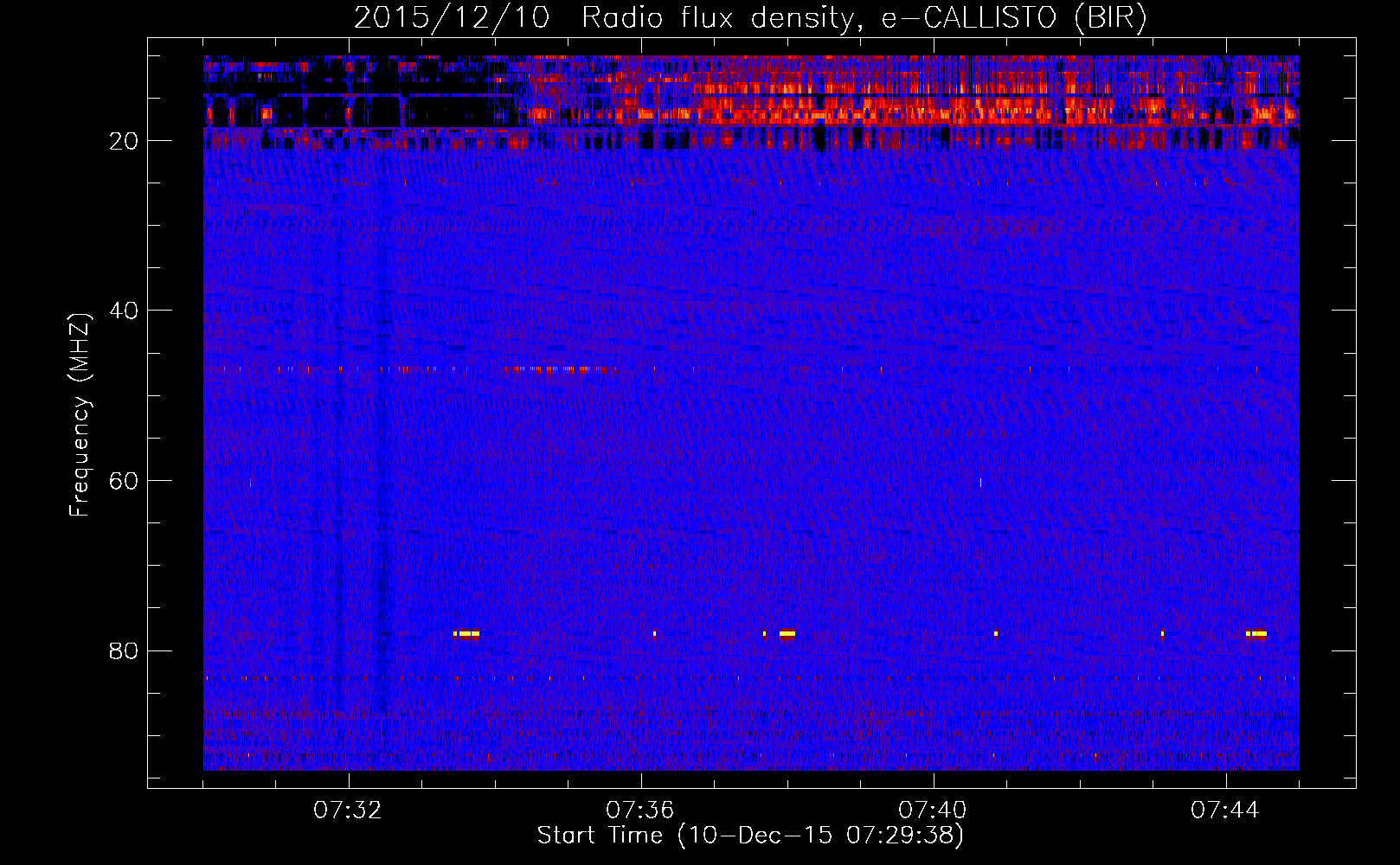This screenshot has height=865, width=1400.
Task: Click the date 2015/12/10 in the title
Action: [x=452, y=18]
